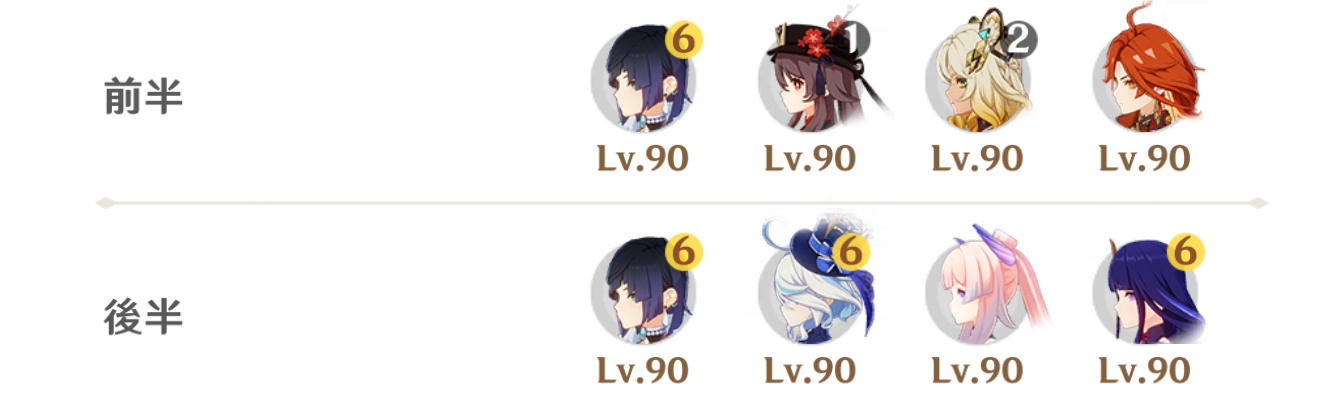Select the second-half dark-haired character portrait

[x=643, y=293]
